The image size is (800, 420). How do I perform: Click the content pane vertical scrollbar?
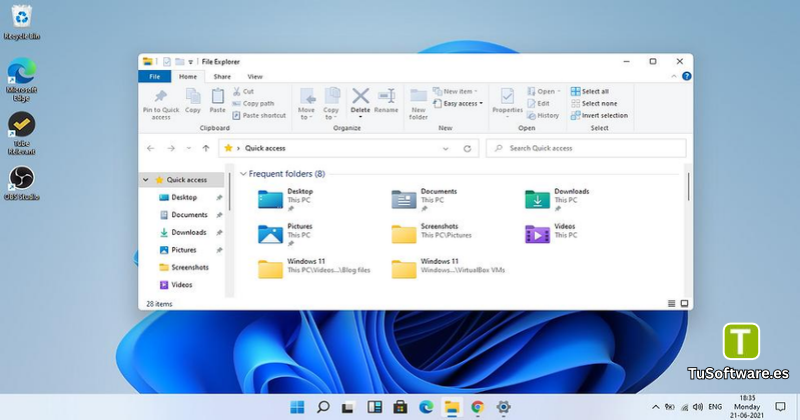click(x=688, y=187)
